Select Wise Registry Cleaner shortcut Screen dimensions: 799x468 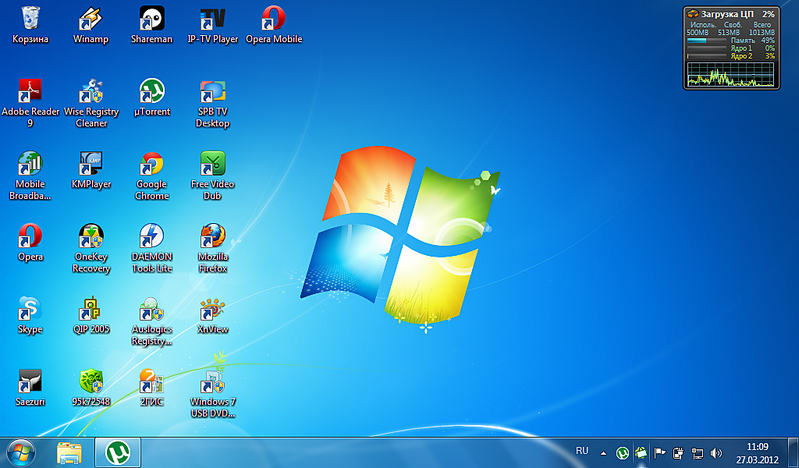91,92
